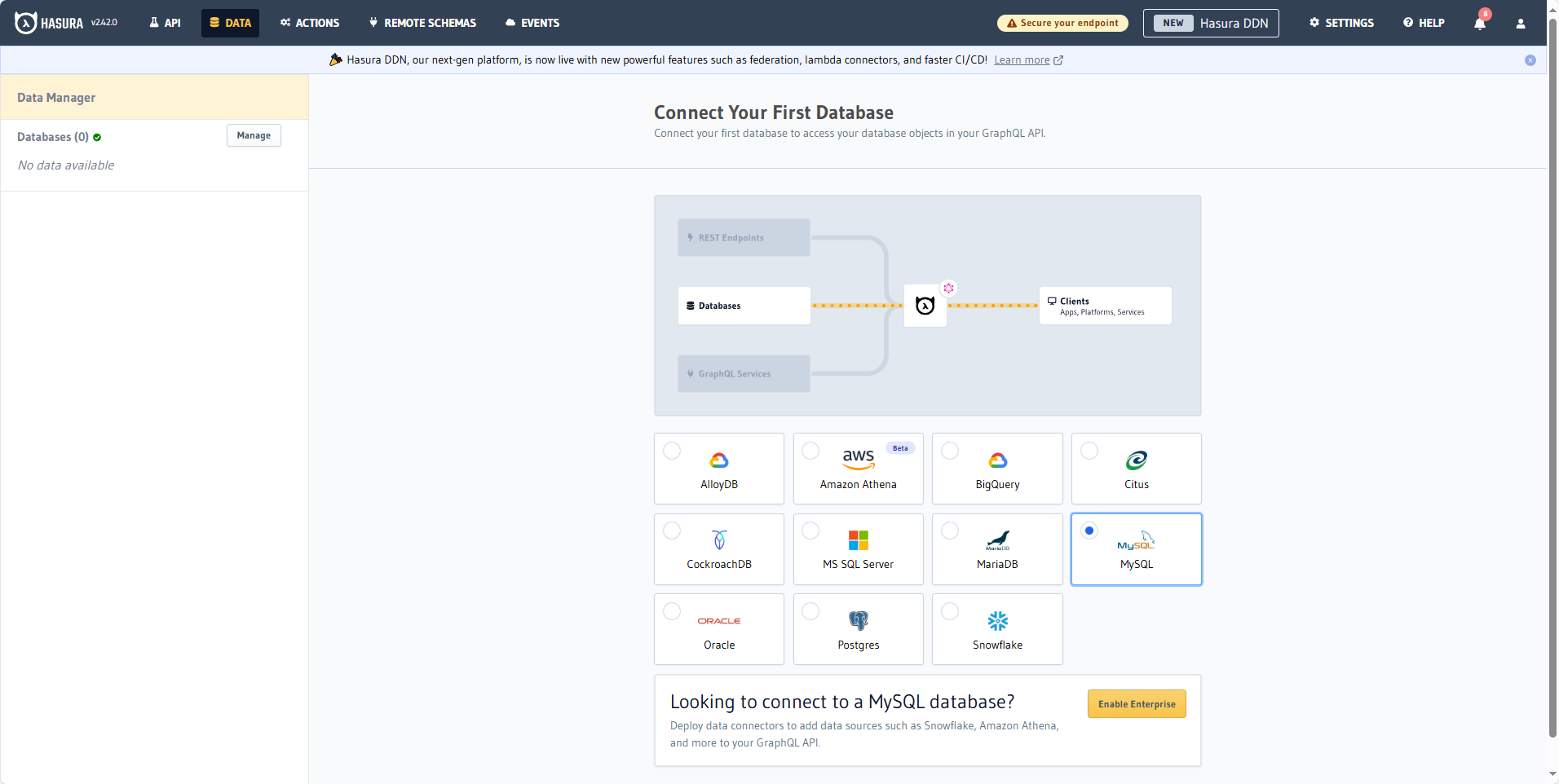Click the NEW Hasura DDN button

point(1211,23)
